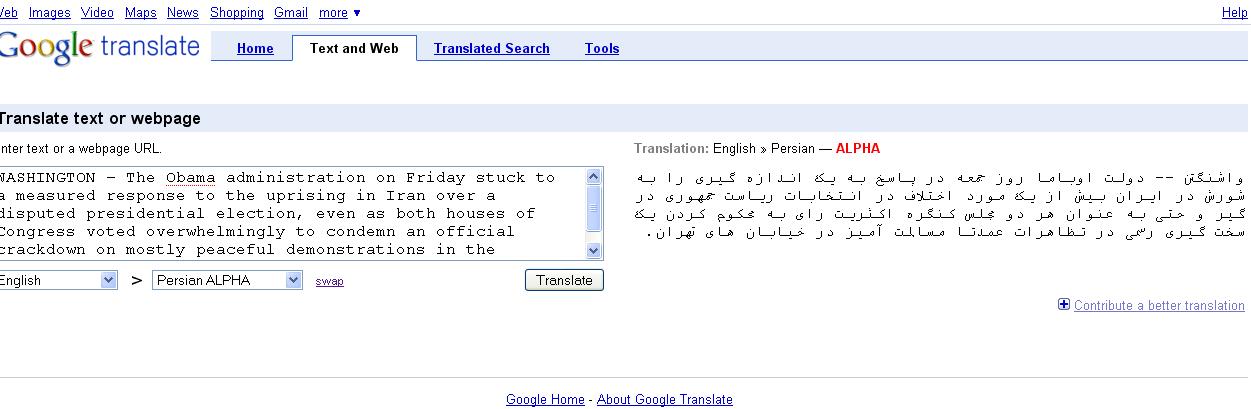Viewport: 1251px width, 409px height.
Task: Click the Google Home footer link
Action: [x=545, y=399]
